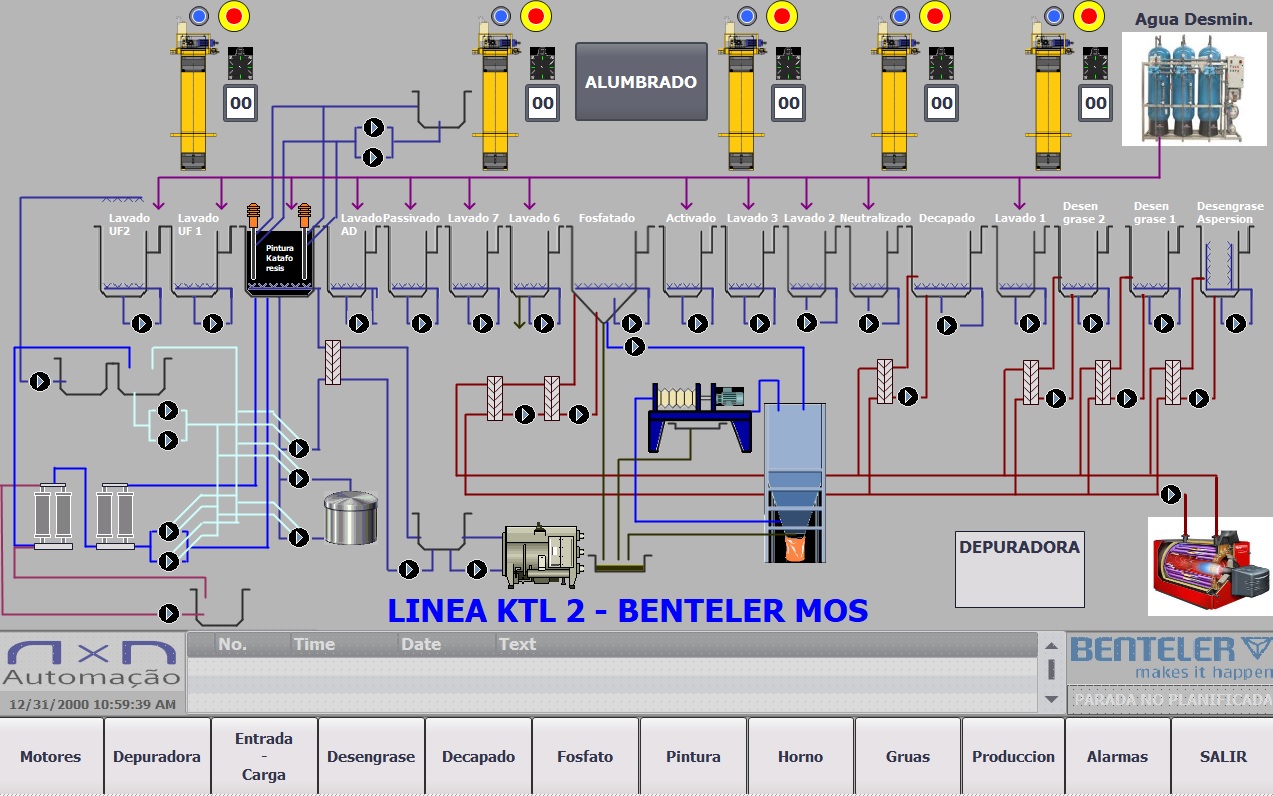Viewport: 1273px width, 796px height.
Task: Click the DEPURADORA panel box
Action: [1020, 569]
